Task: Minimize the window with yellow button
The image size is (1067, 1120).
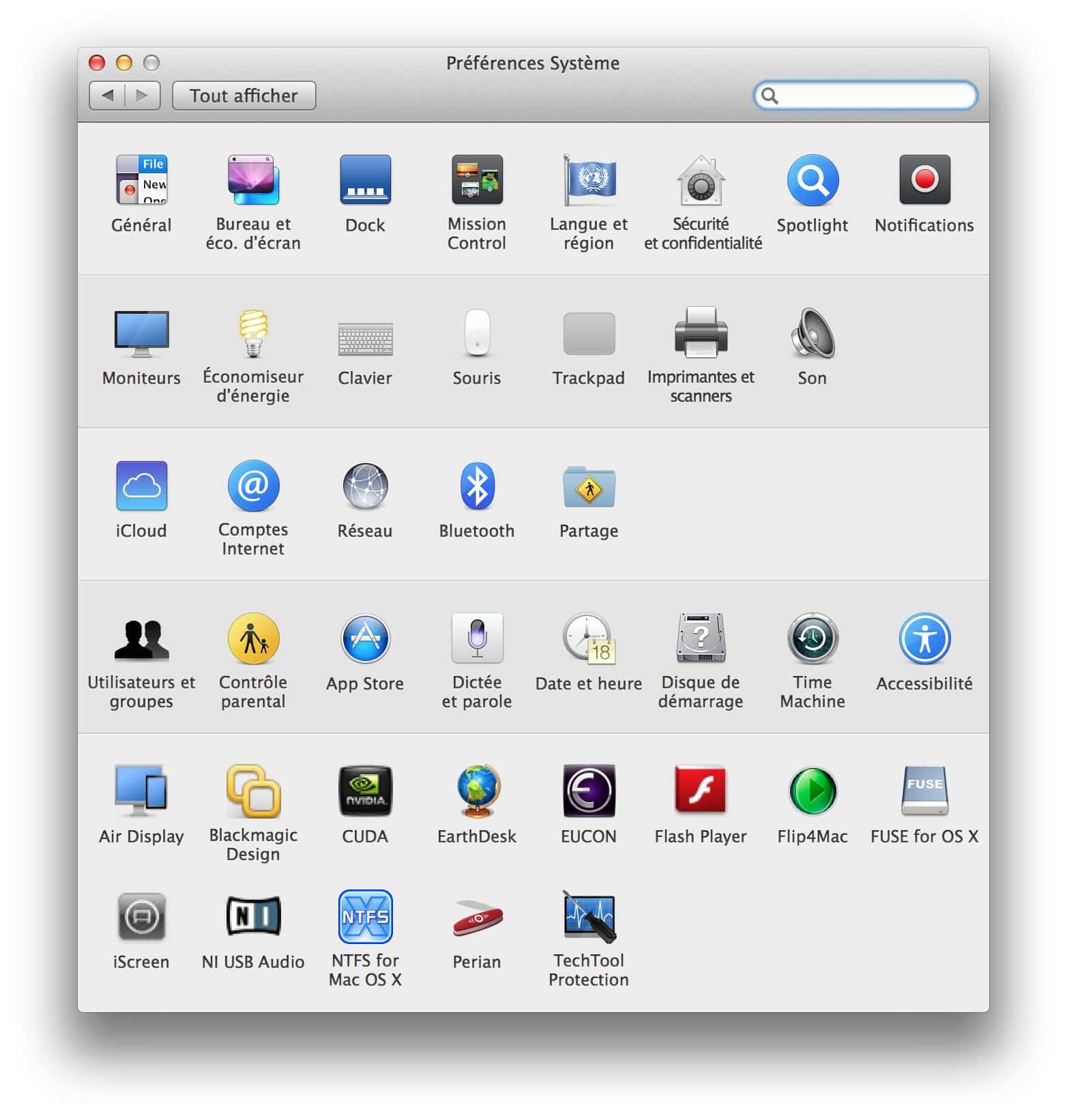Action: pyautogui.click(x=124, y=63)
